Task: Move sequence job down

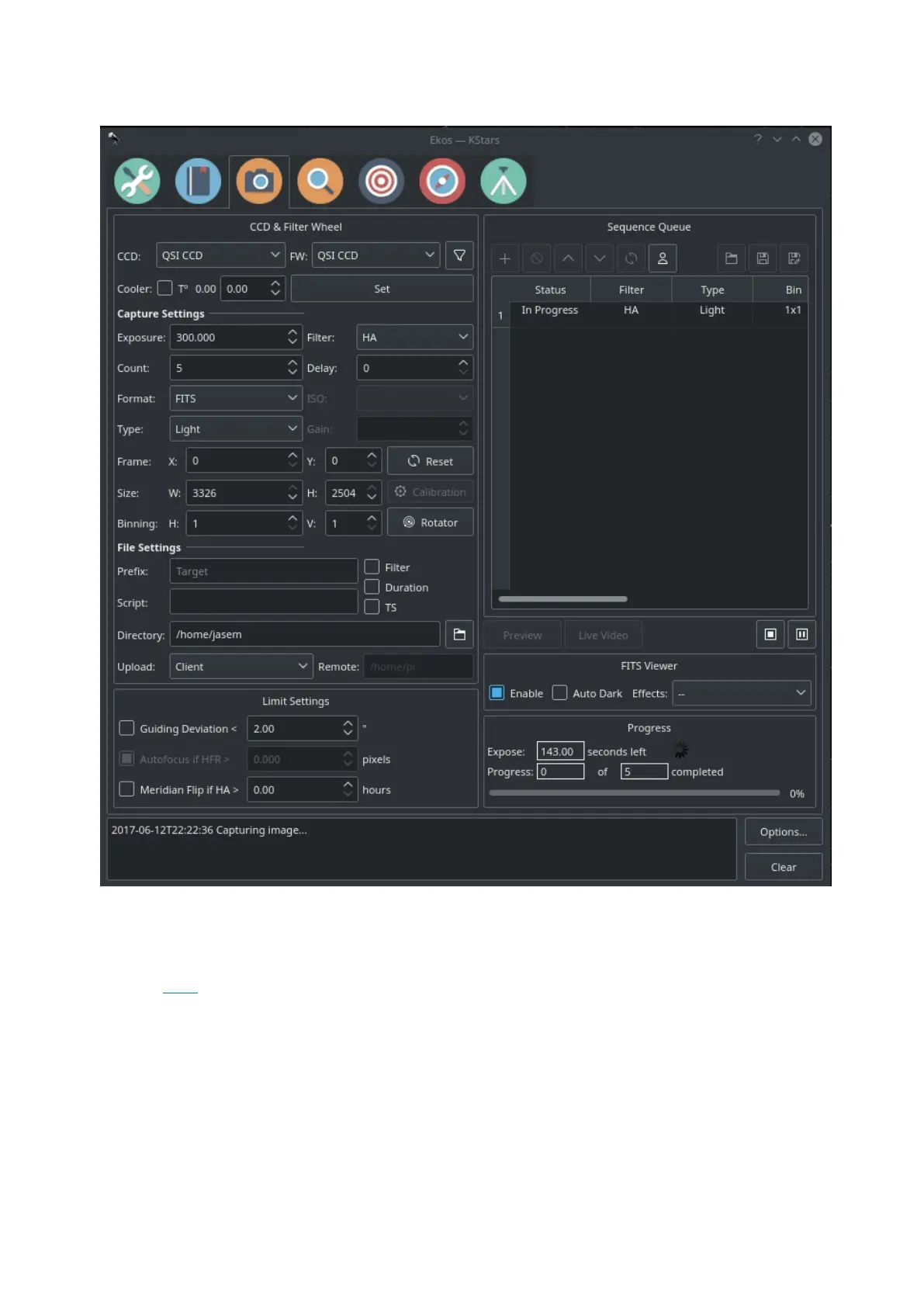Action: 600,258
